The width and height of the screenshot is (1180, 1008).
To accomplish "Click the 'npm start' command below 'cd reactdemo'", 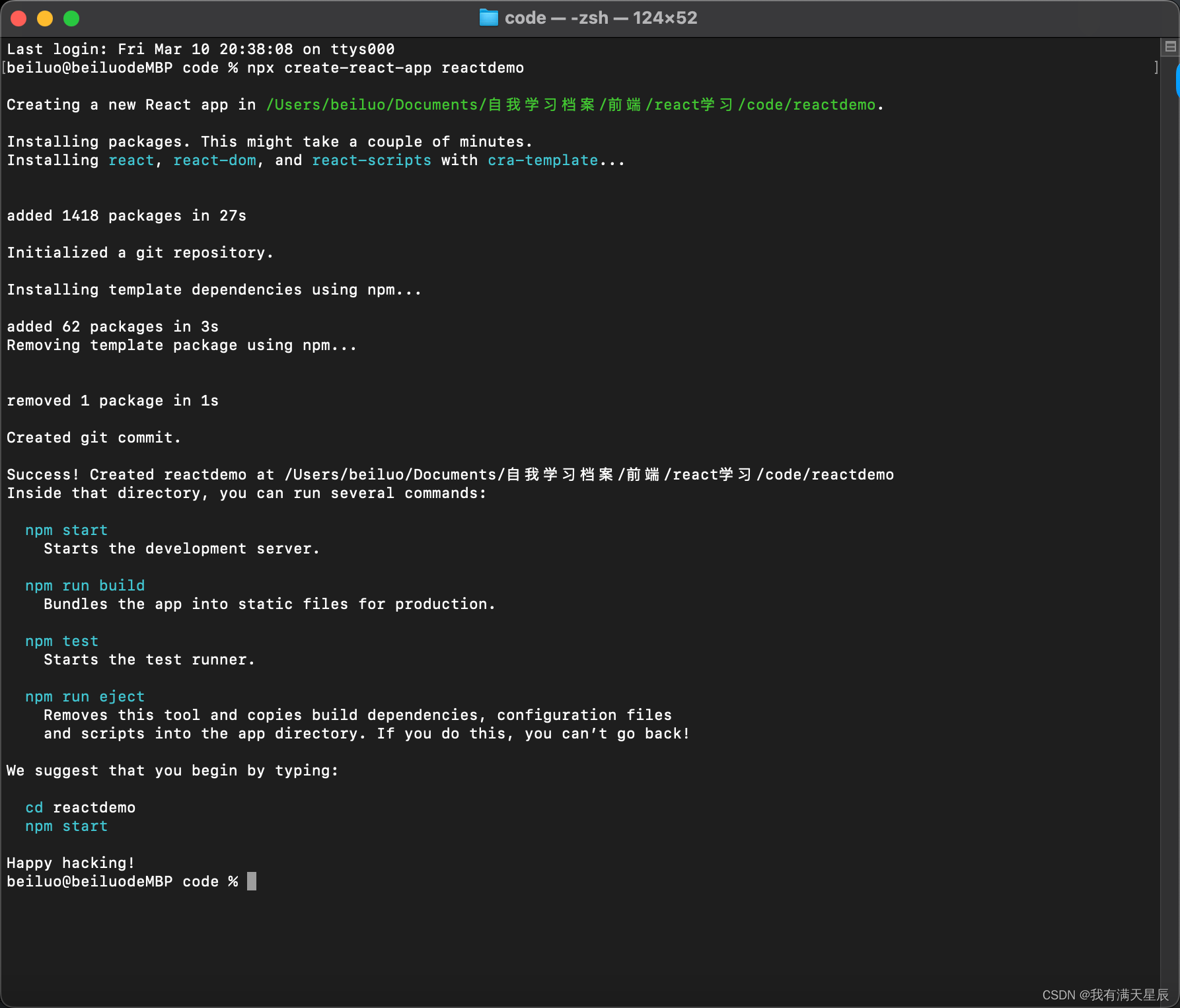I will point(66,826).
